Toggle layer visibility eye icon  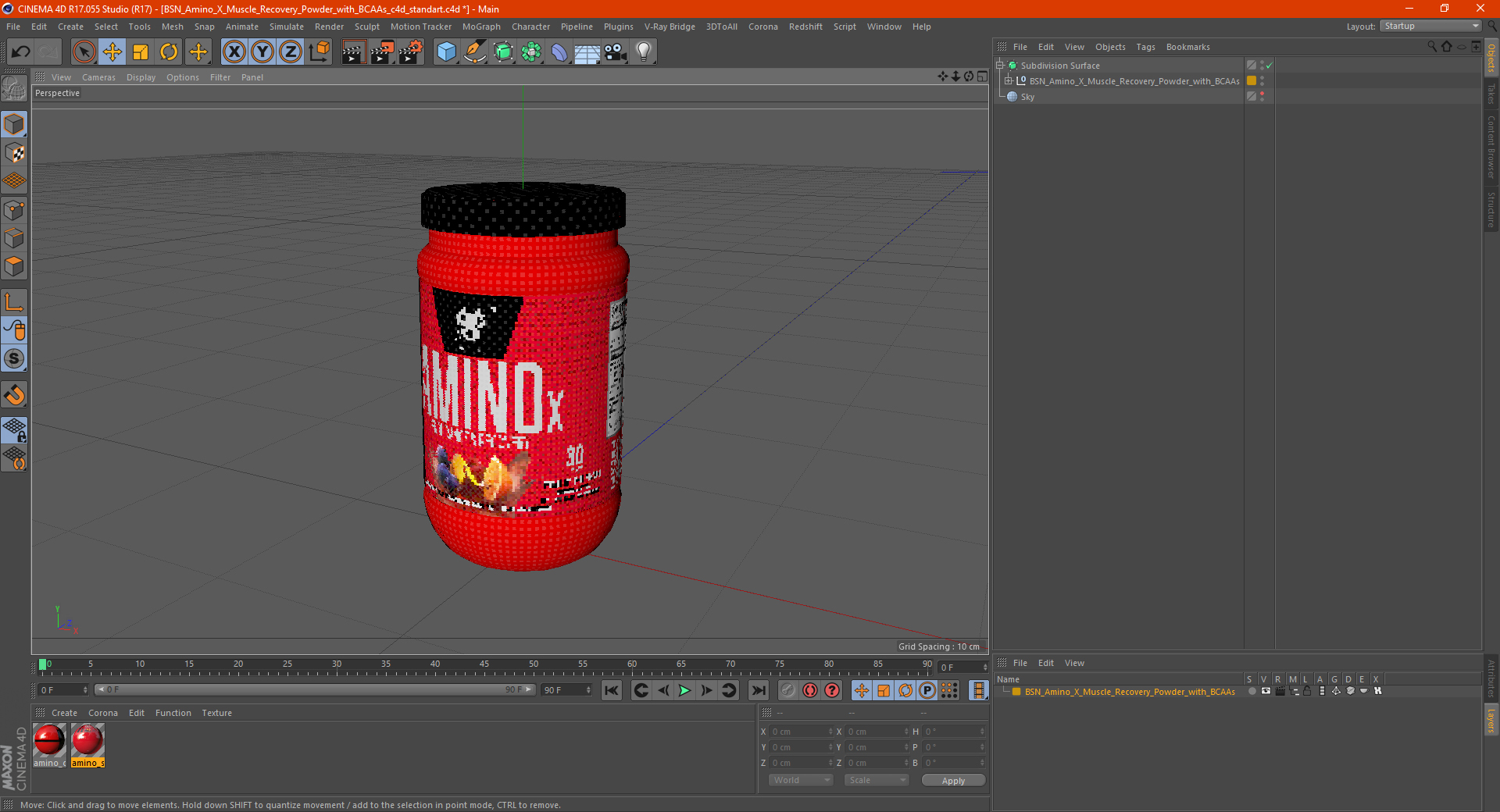pyautogui.click(x=1266, y=691)
